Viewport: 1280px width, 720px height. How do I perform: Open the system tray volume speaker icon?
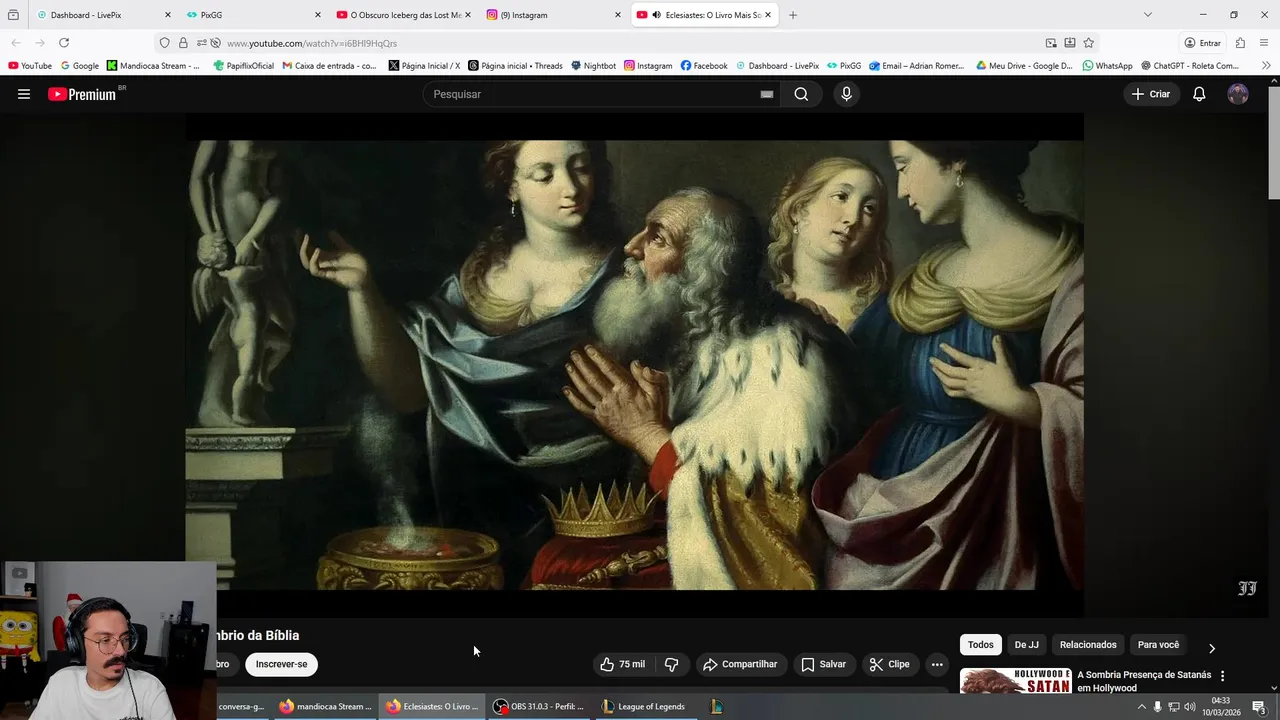1190,707
